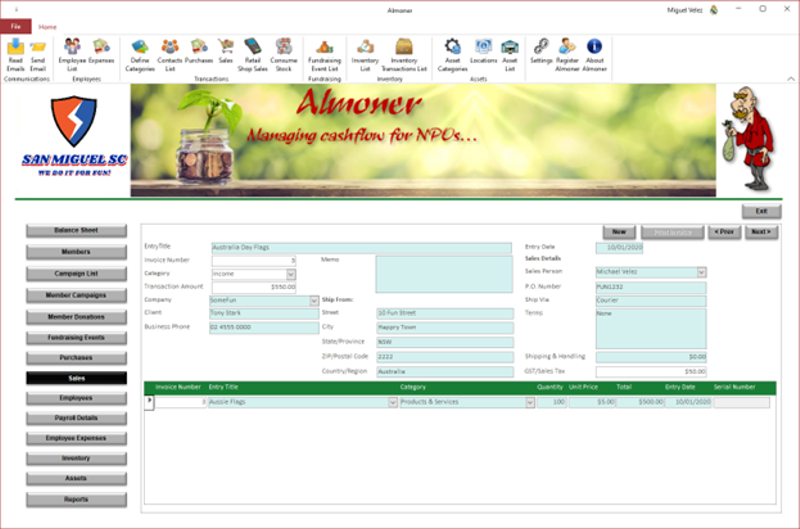Open the Employee List
The height and width of the screenshot is (529, 800).
(x=72, y=55)
